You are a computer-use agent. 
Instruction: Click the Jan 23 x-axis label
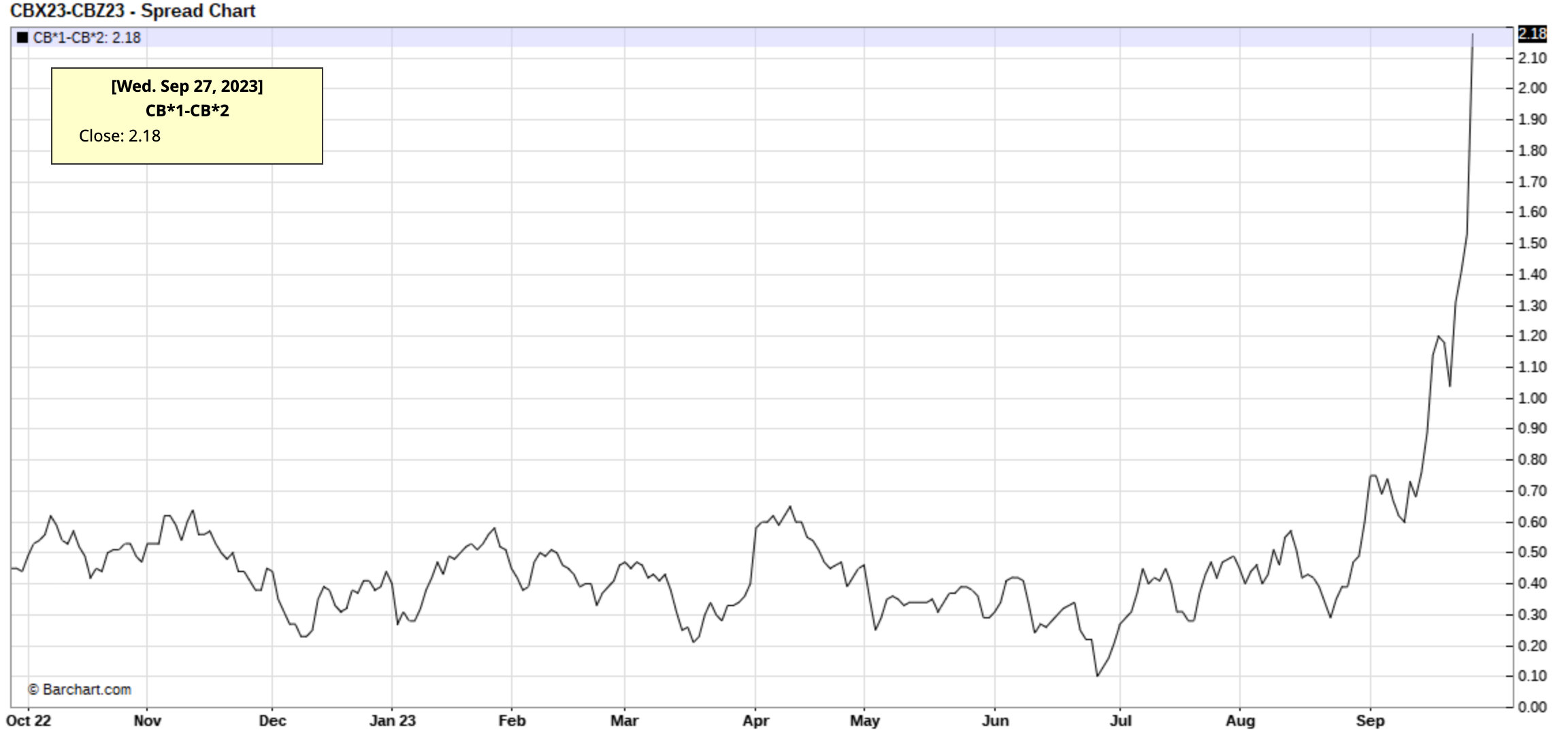point(392,720)
